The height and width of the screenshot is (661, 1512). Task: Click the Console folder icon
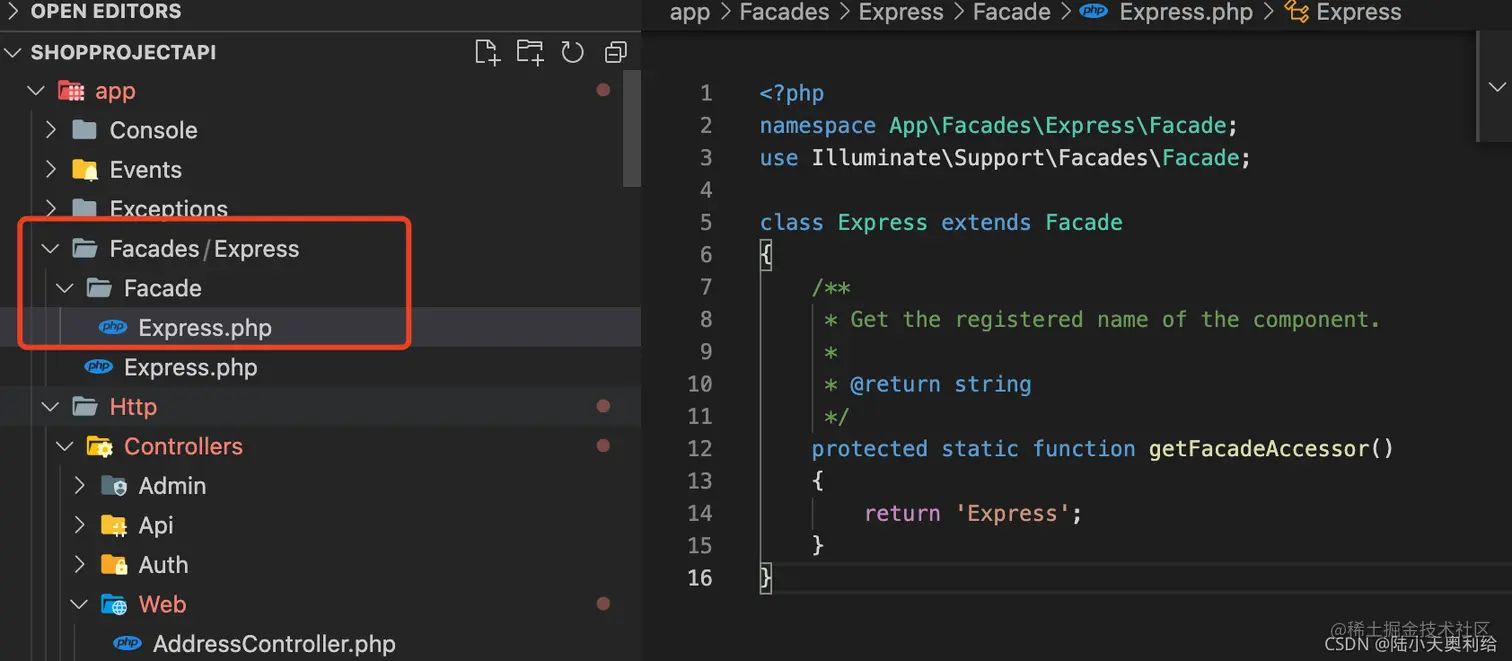point(85,130)
